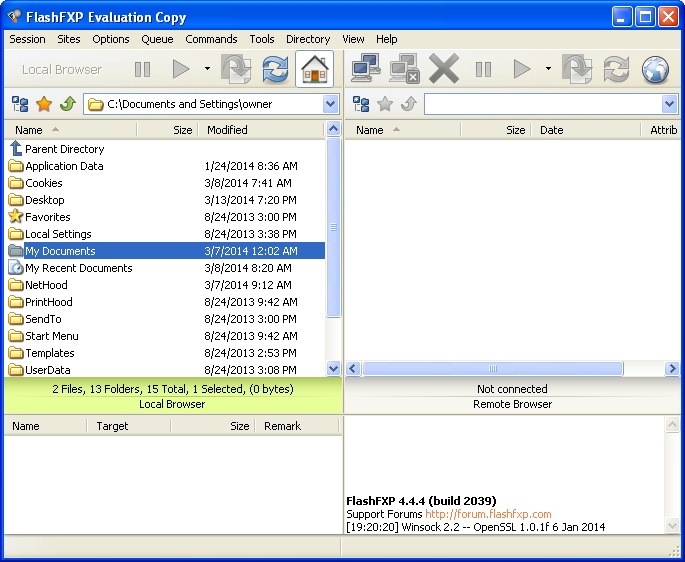Open the Tools menu
This screenshot has width=685, height=562.
pyautogui.click(x=262, y=39)
